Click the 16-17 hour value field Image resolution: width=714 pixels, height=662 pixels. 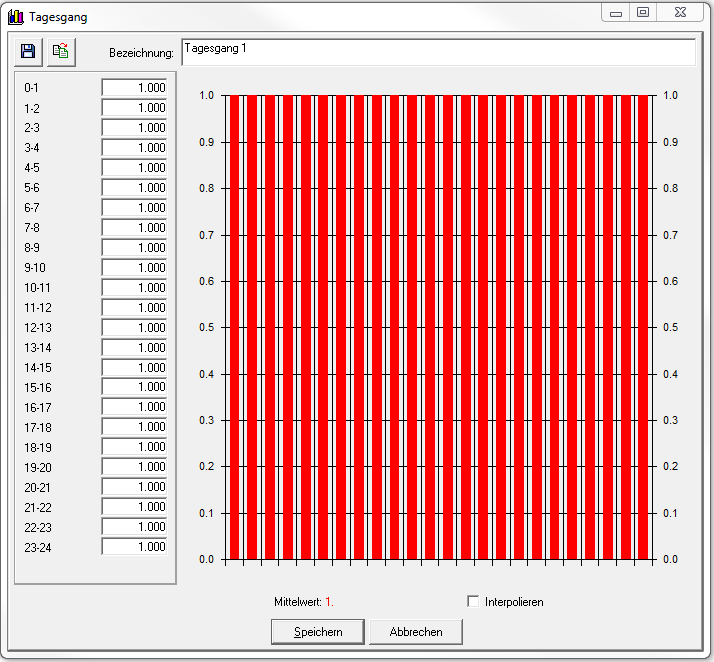[134, 407]
